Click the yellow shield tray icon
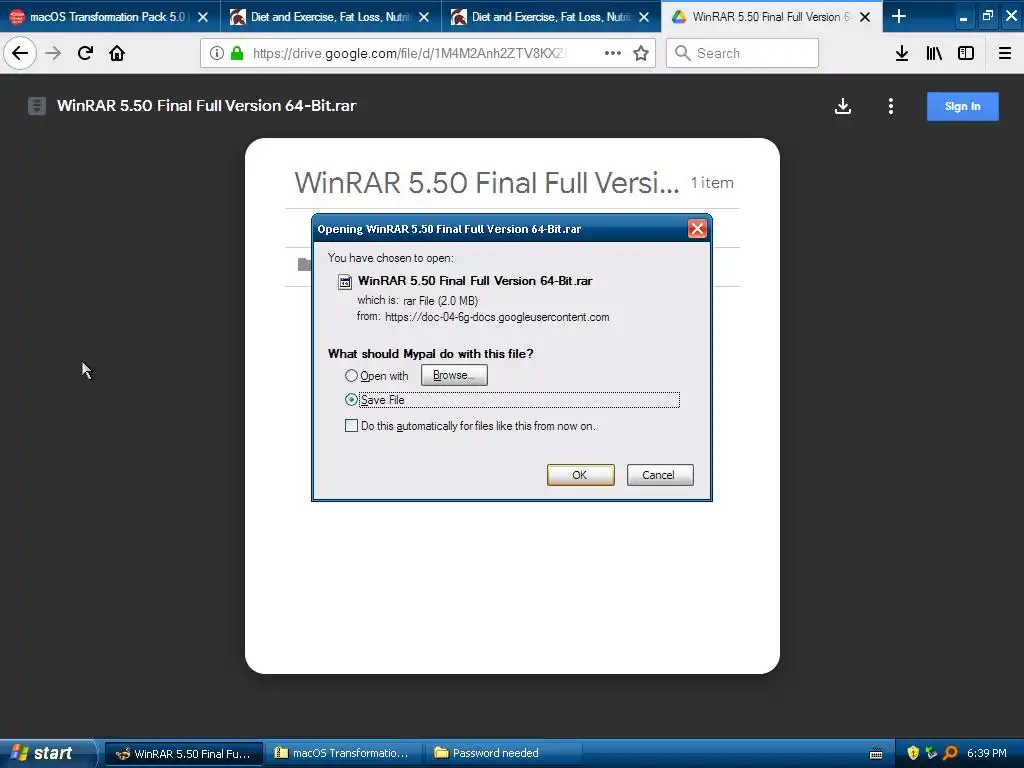The width and height of the screenshot is (1024, 768). pos(914,753)
